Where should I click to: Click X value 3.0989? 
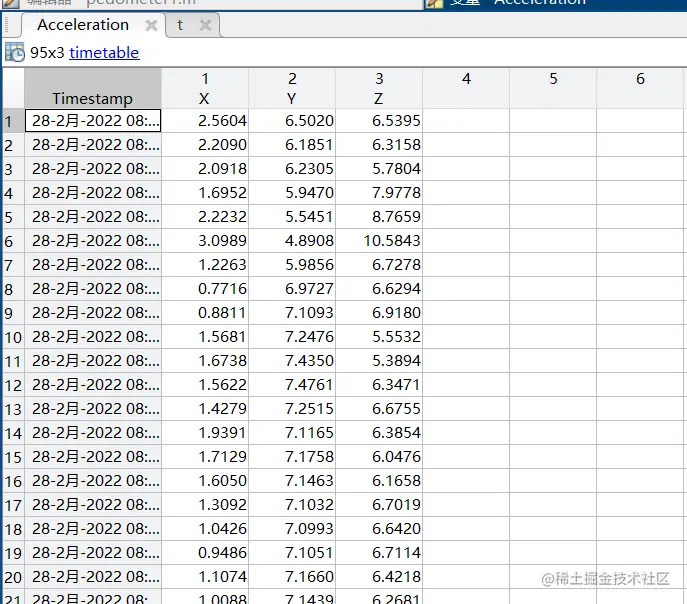[x=222, y=240]
